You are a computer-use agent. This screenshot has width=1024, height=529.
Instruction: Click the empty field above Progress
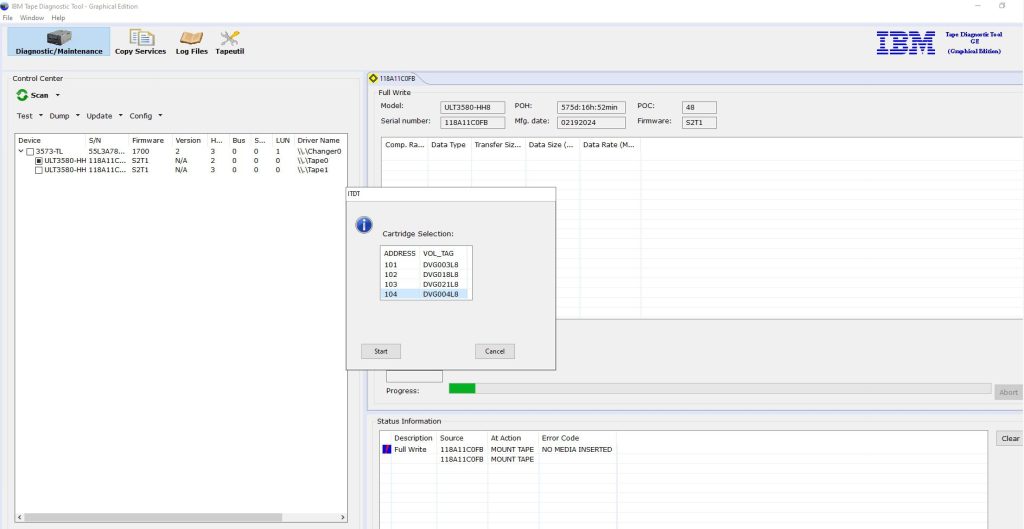[414, 376]
